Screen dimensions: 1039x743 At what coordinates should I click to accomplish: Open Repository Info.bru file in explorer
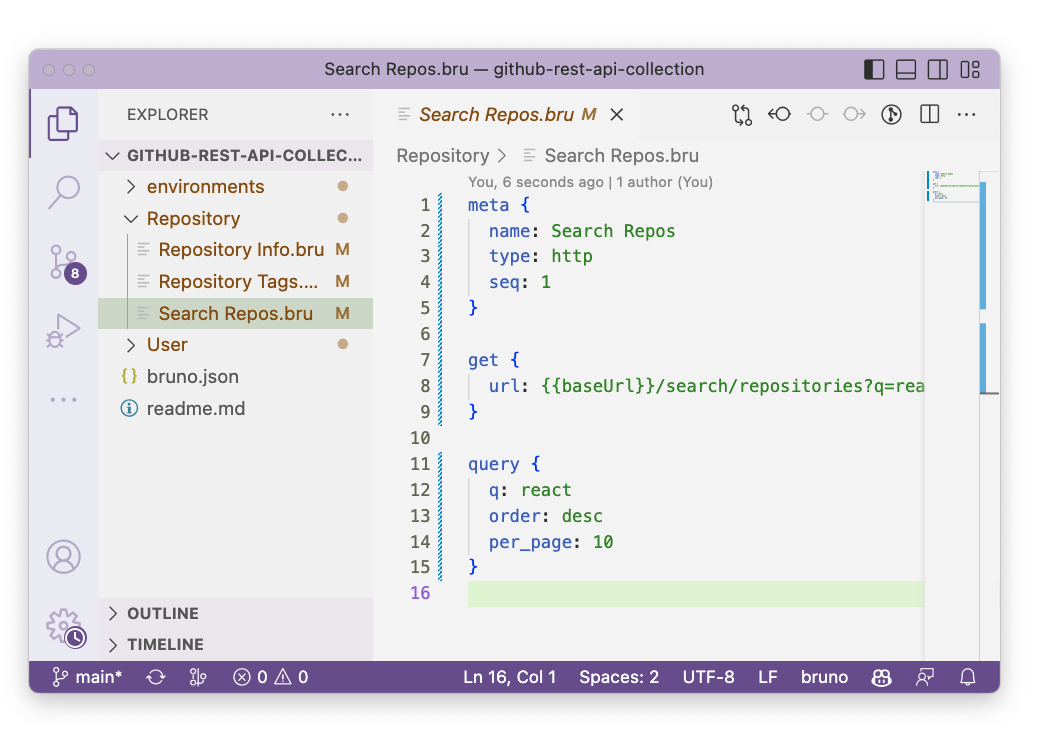pos(240,250)
